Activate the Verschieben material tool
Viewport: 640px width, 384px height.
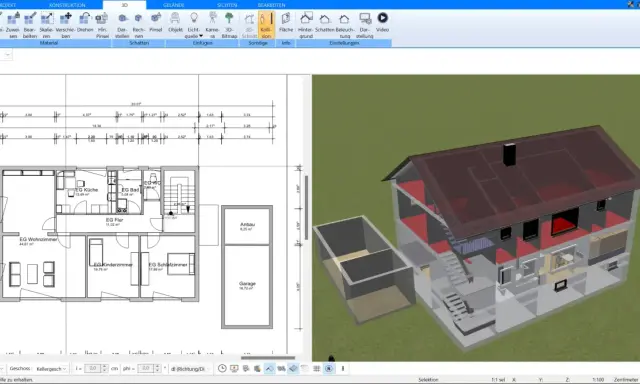[x=65, y=25]
